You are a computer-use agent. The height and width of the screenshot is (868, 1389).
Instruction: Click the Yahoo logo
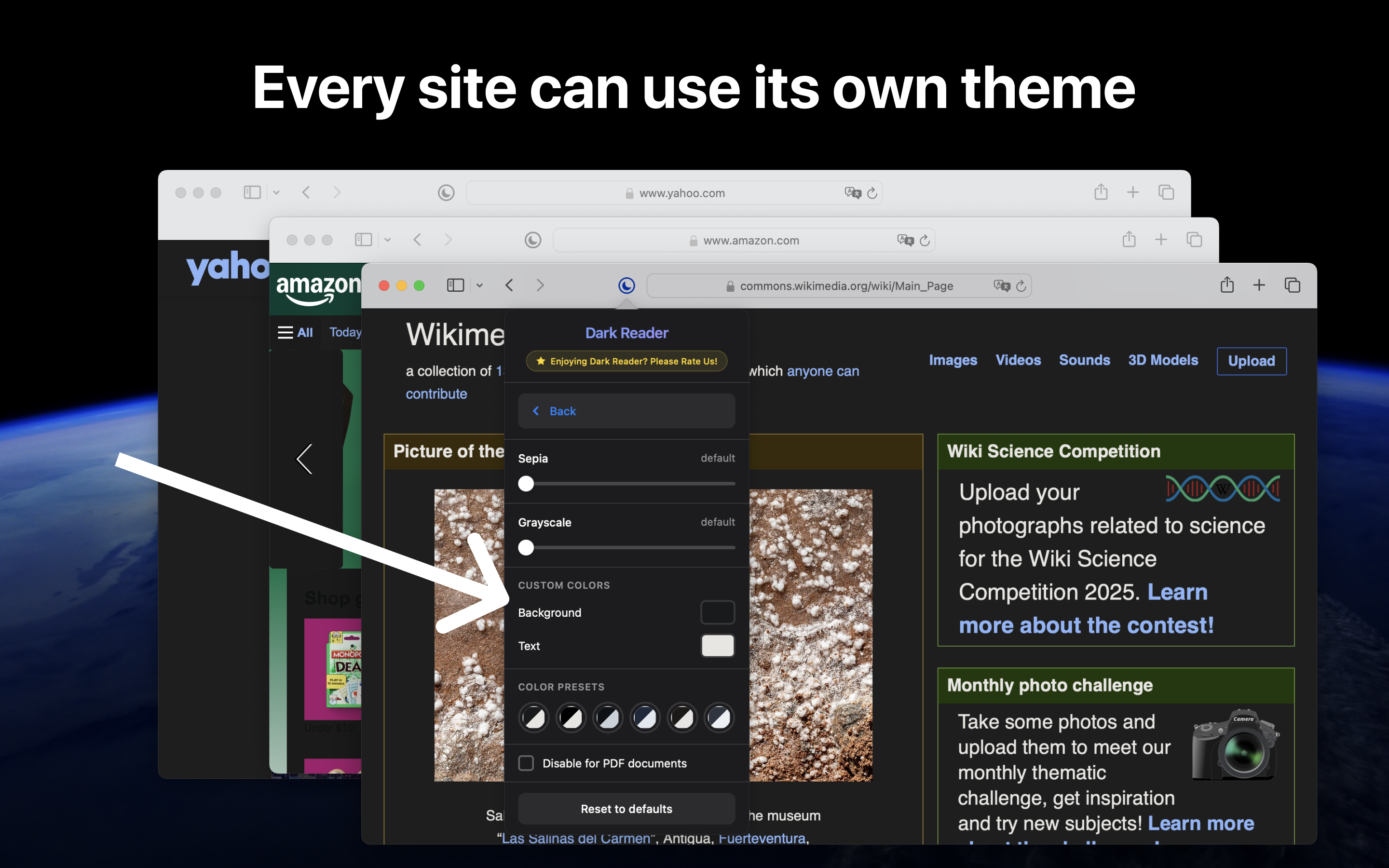point(227,268)
